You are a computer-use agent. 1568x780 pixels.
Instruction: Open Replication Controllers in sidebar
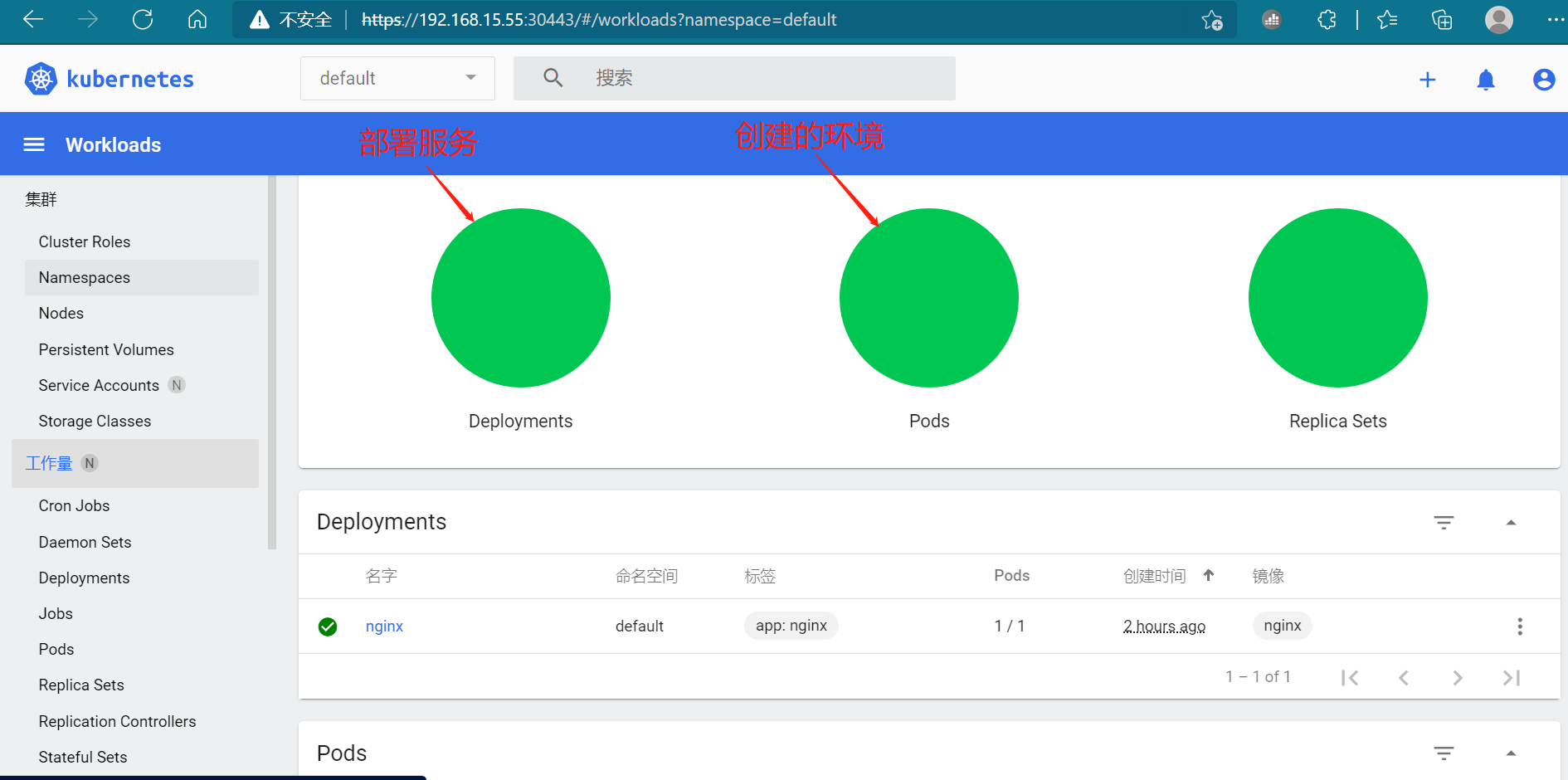tap(117, 721)
